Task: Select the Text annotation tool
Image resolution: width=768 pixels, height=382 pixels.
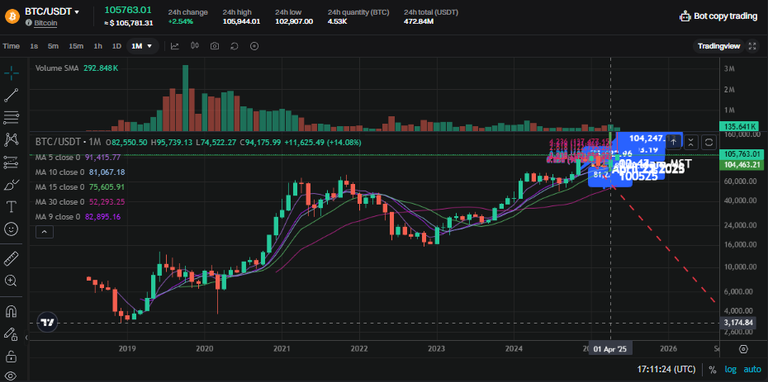Action: (x=11, y=207)
